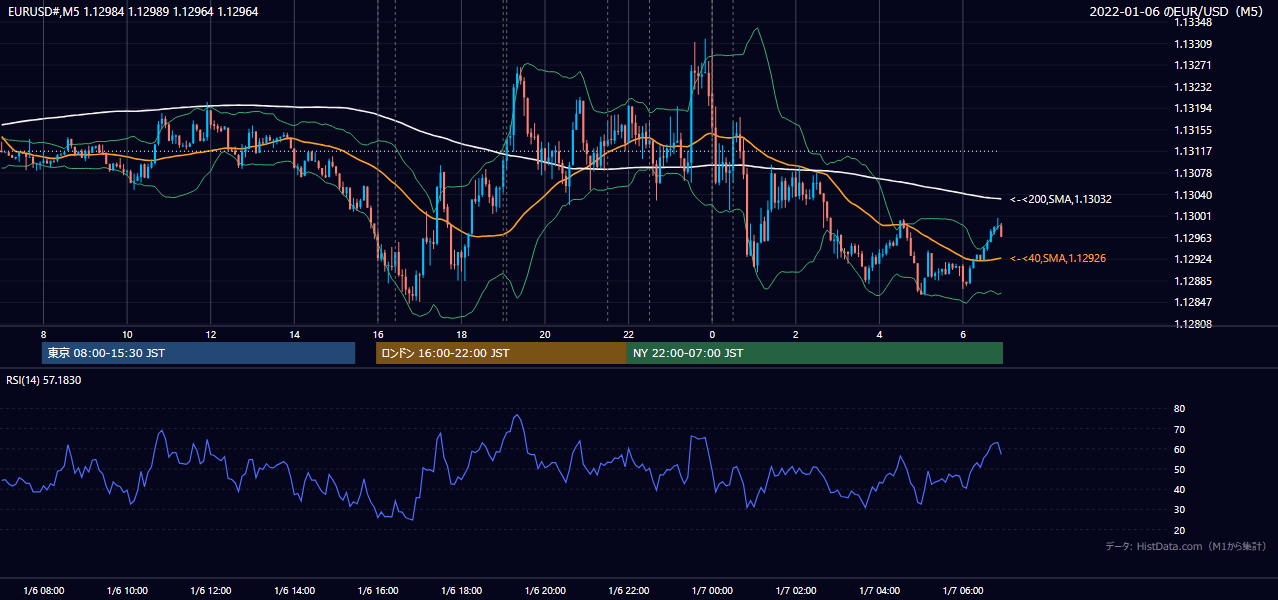
Task: Click the hour 10 label under the price chart
Action: (127, 334)
